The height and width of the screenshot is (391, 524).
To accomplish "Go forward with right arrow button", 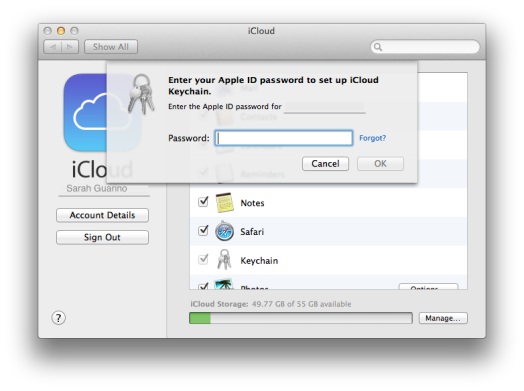I will [x=70, y=47].
